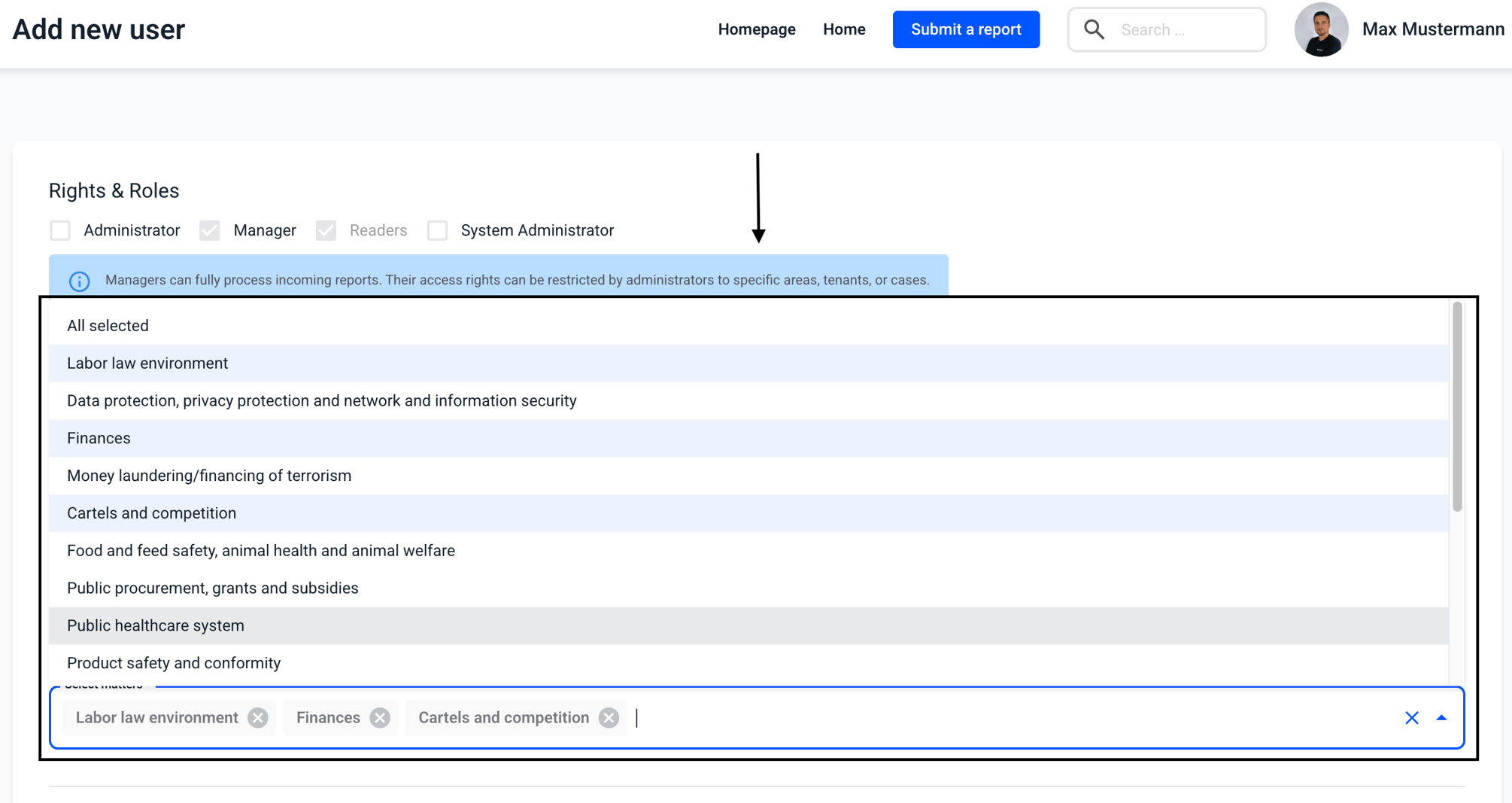Image resolution: width=1512 pixels, height=803 pixels.
Task: Remove the Finances chip
Action: [380, 718]
